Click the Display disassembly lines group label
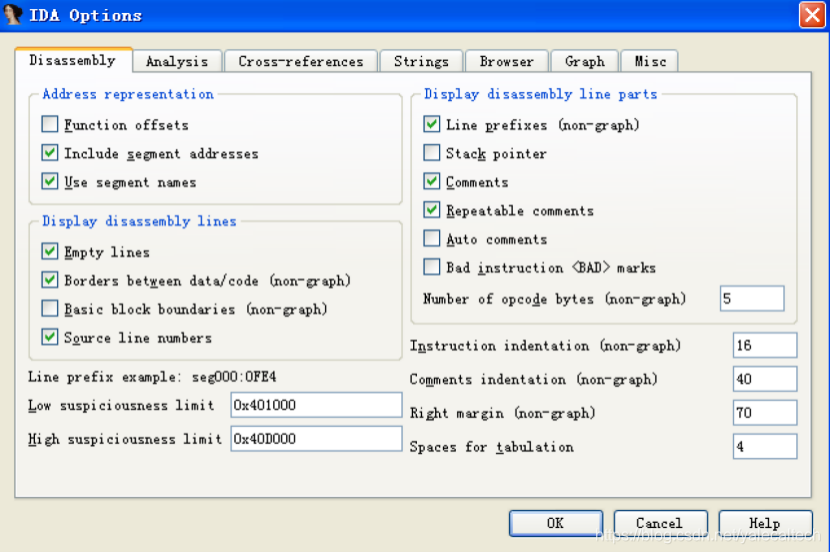 (x=139, y=221)
